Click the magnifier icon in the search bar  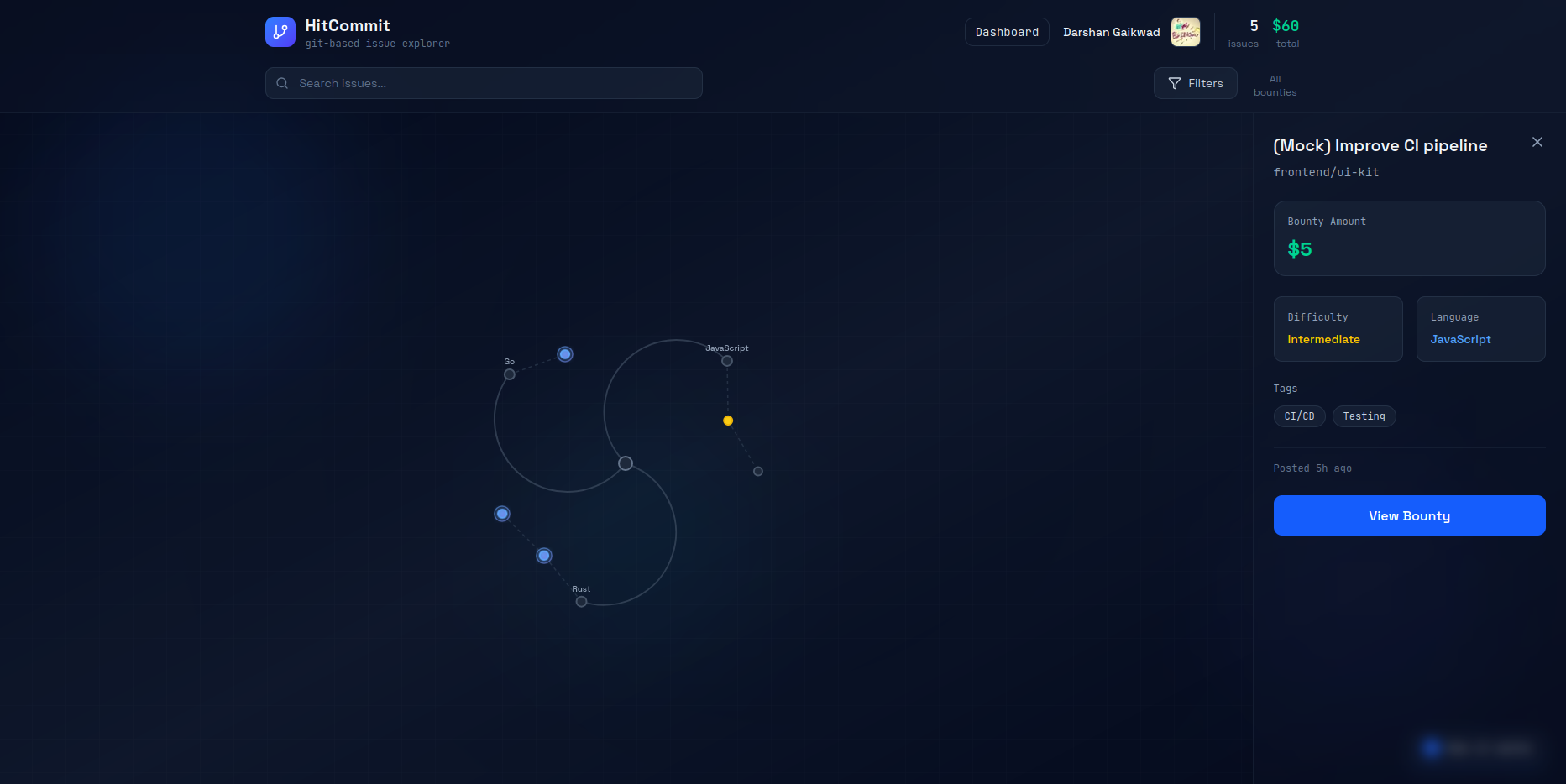282,83
